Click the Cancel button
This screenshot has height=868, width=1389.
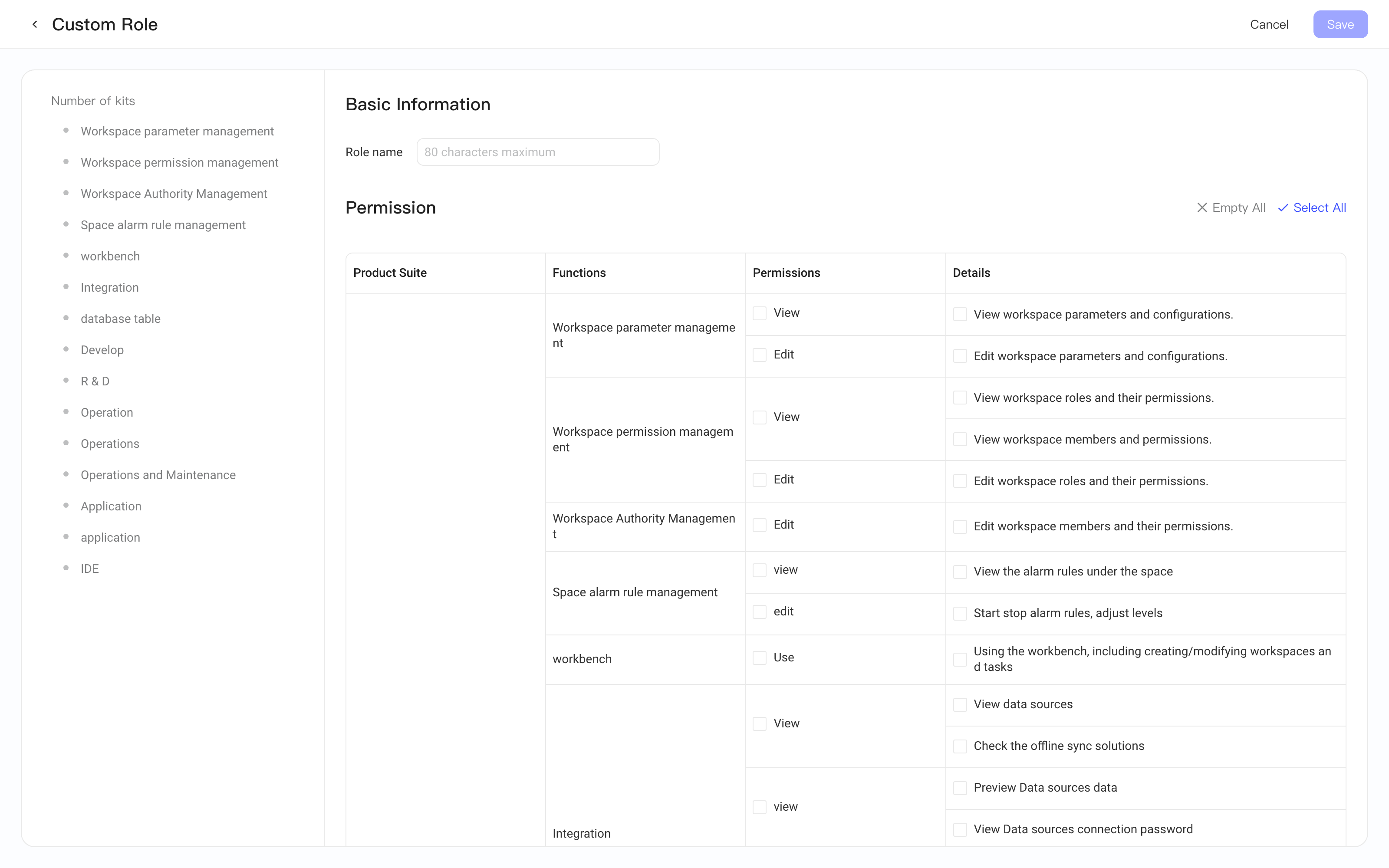1268,24
